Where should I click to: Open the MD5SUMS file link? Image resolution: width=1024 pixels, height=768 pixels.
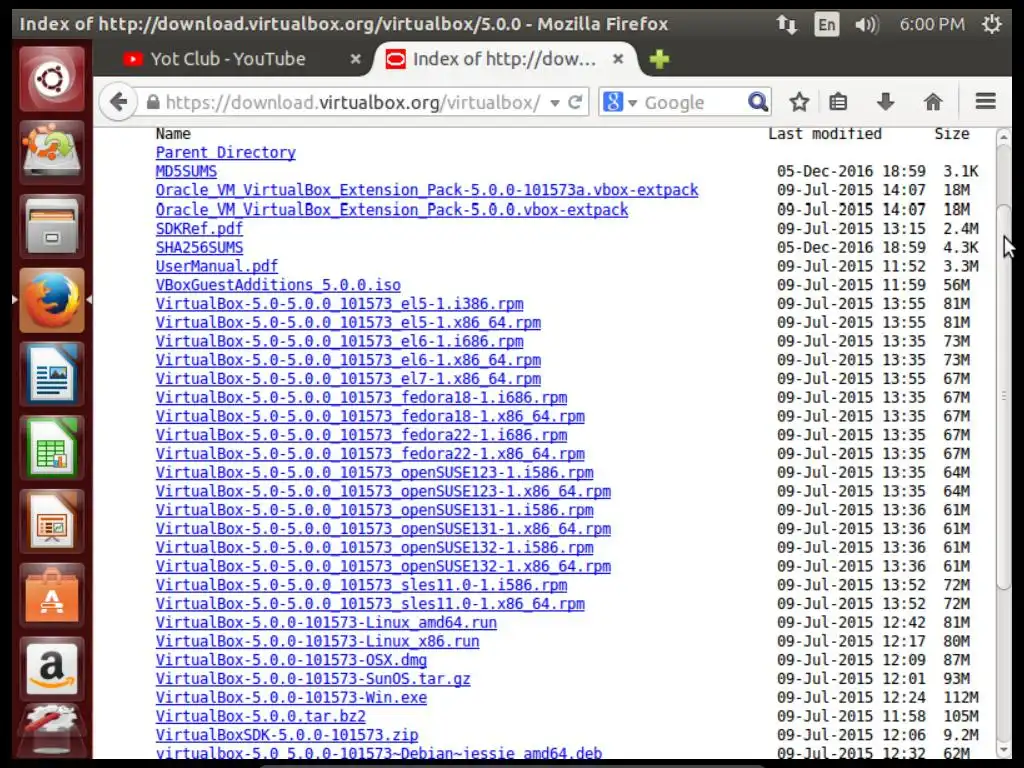[186, 172]
